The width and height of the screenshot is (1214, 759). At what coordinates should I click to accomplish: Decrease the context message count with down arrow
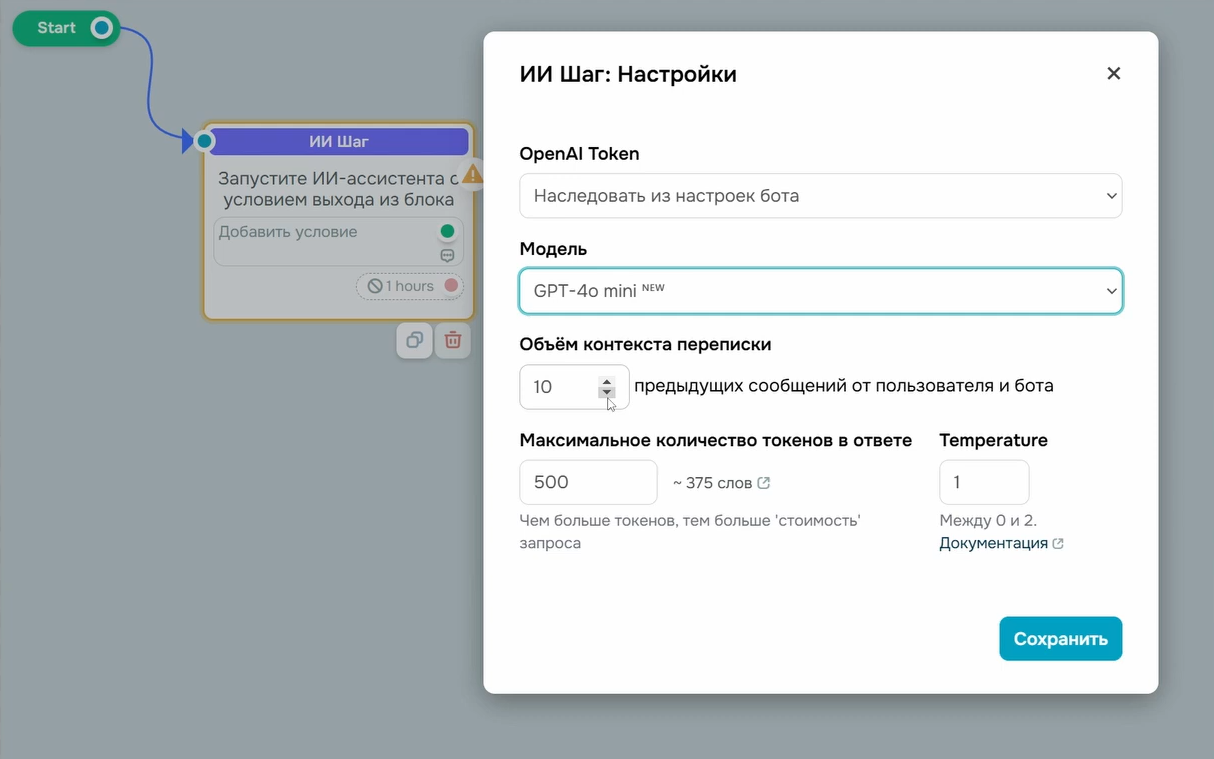607,393
